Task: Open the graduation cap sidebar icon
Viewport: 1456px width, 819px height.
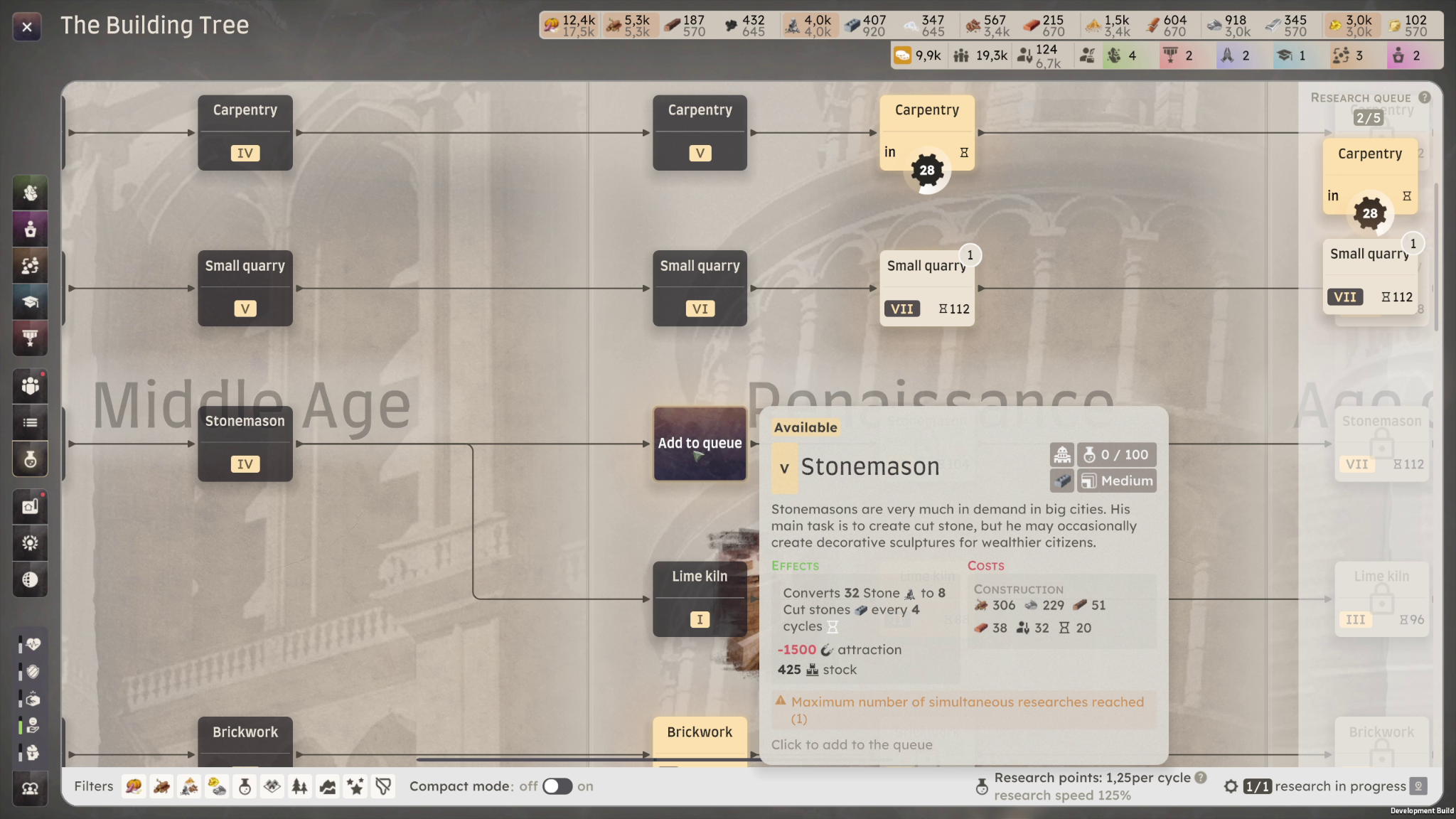Action: [x=30, y=302]
